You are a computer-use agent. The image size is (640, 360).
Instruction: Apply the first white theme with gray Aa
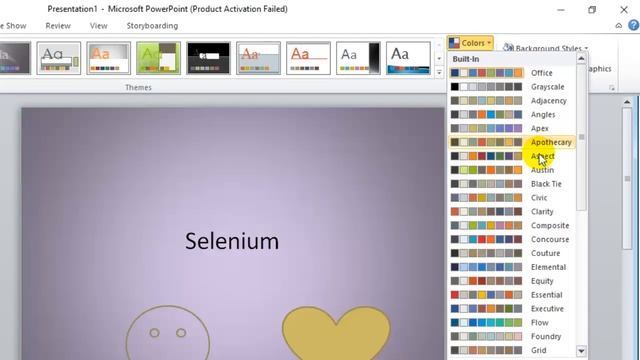59,58
